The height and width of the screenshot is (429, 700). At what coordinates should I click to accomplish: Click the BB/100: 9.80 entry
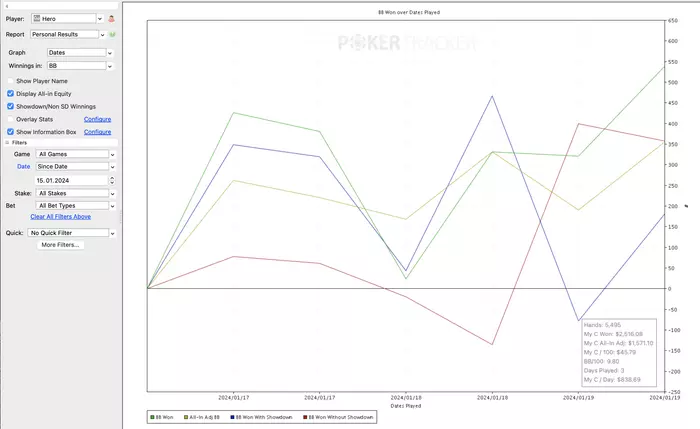(601, 362)
